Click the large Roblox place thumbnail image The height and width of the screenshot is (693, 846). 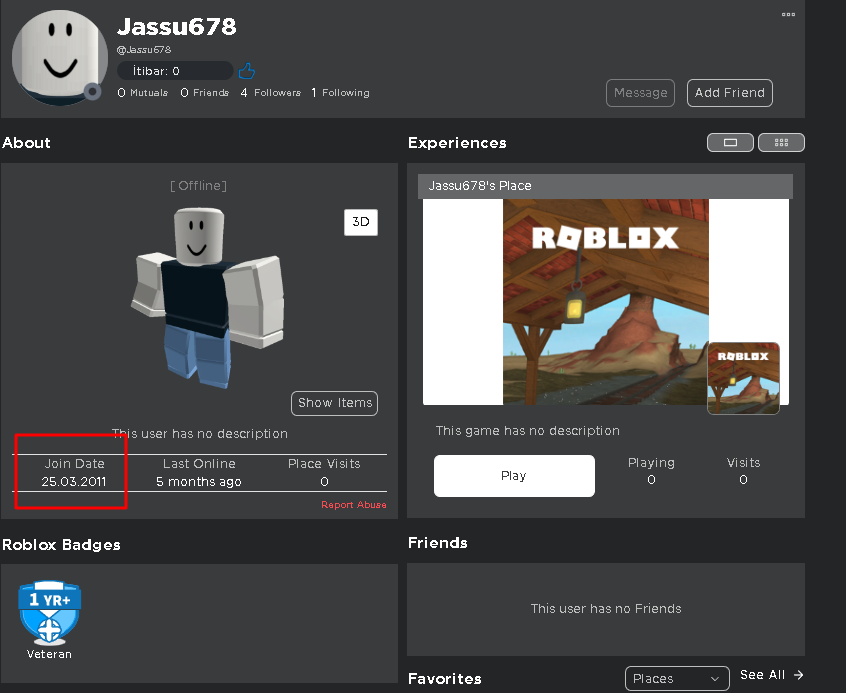click(x=605, y=302)
